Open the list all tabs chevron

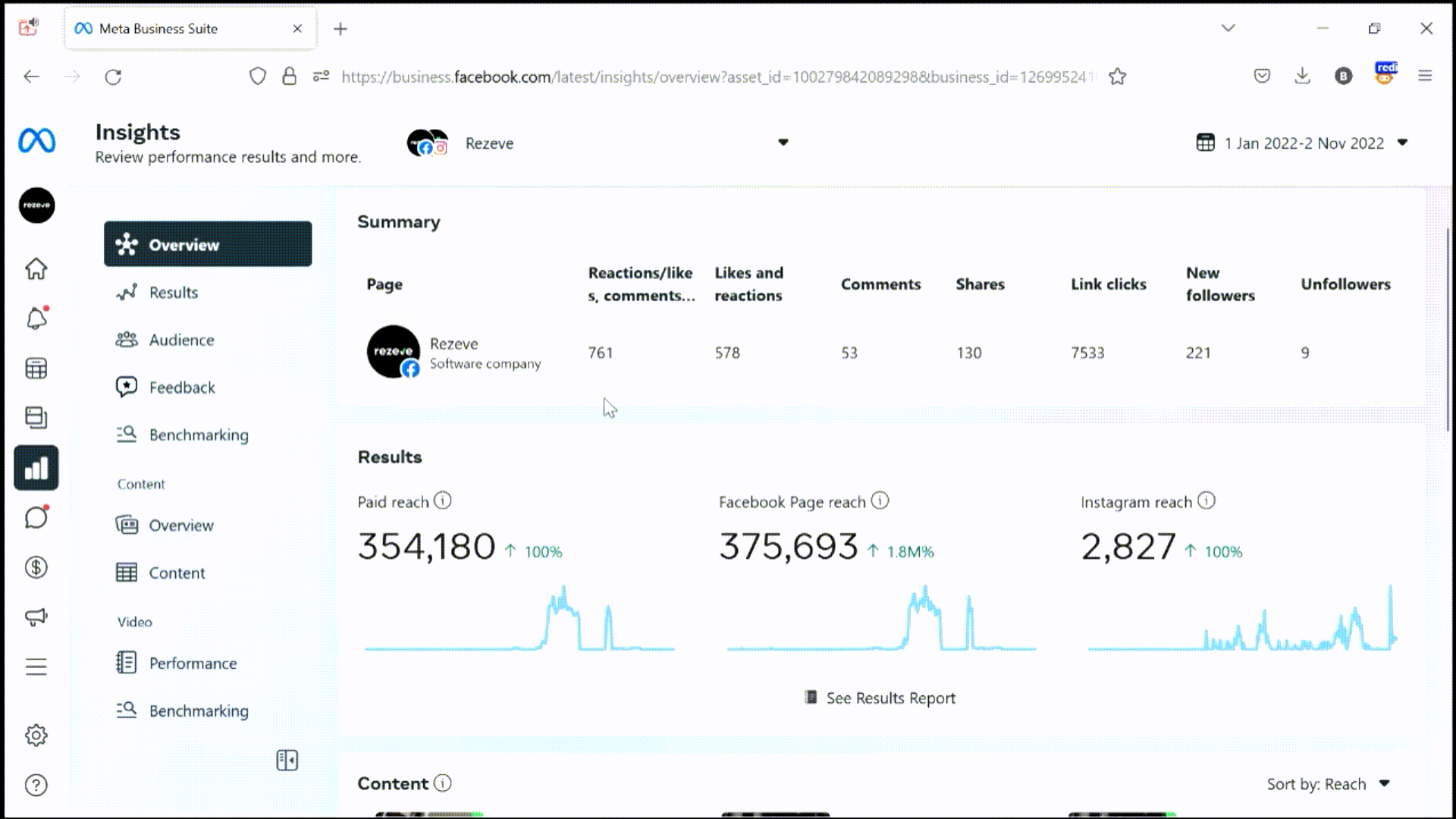pyautogui.click(x=1228, y=28)
